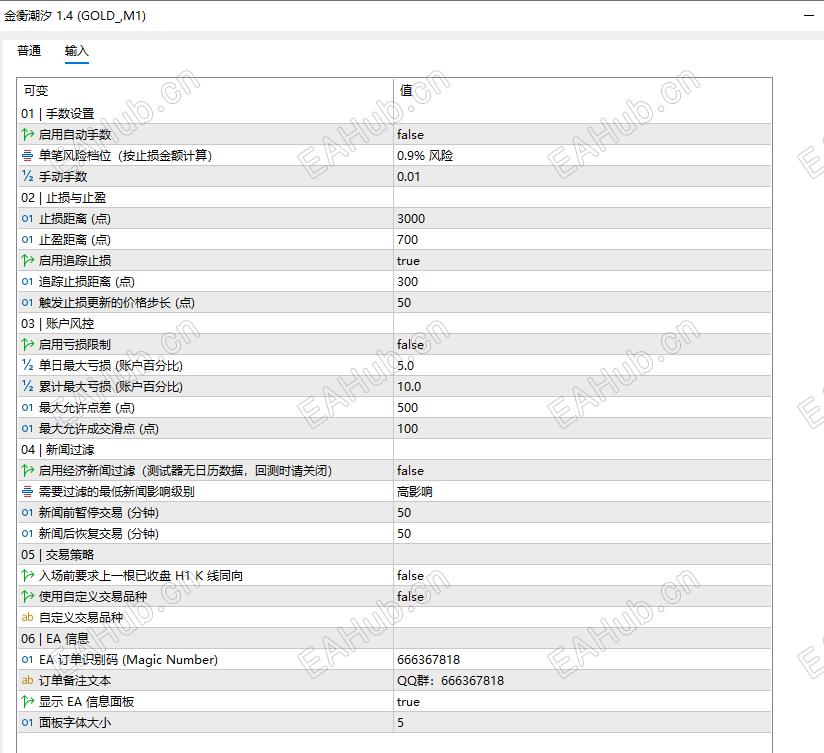The image size is (824, 753).
Task: Select the fraction icon next to 手动手数
Action: coord(27,177)
